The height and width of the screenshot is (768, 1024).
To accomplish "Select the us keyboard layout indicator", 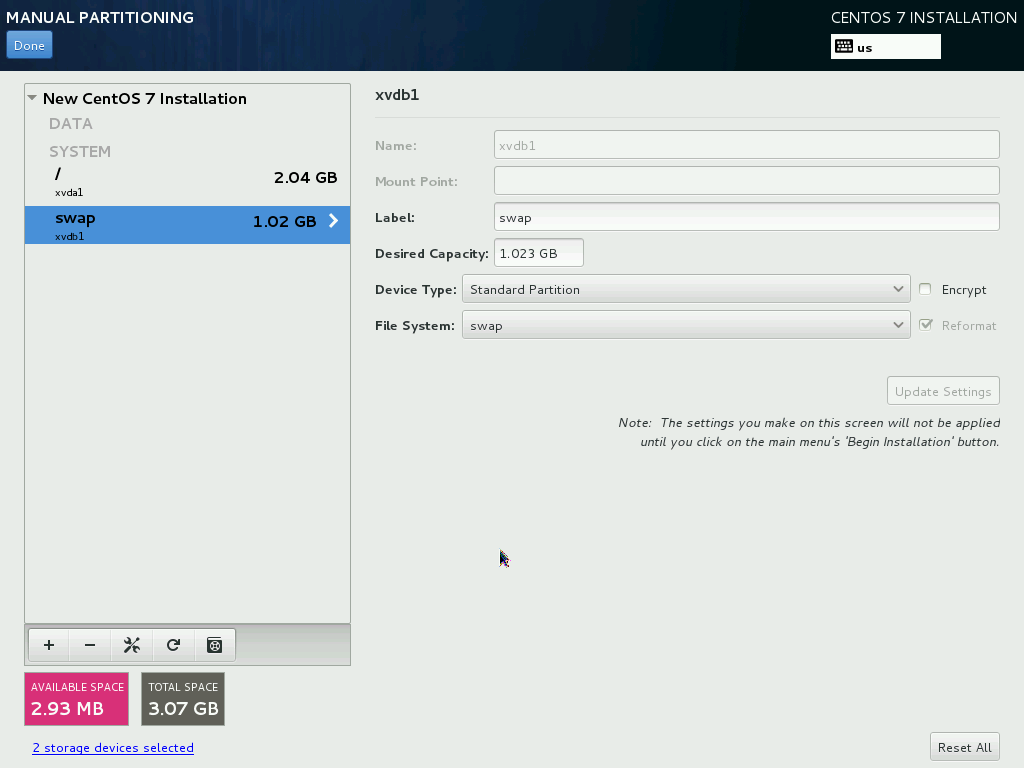I will [886, 46].
